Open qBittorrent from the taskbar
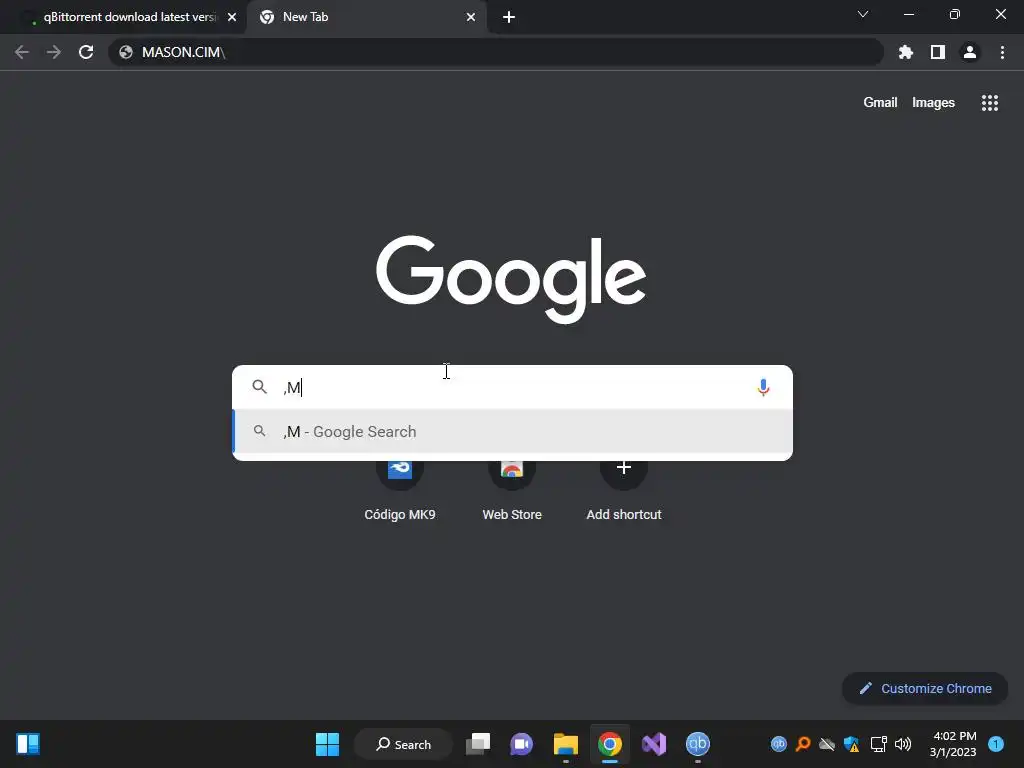This screenshot has width=1024, height=768. coord(697,744)
